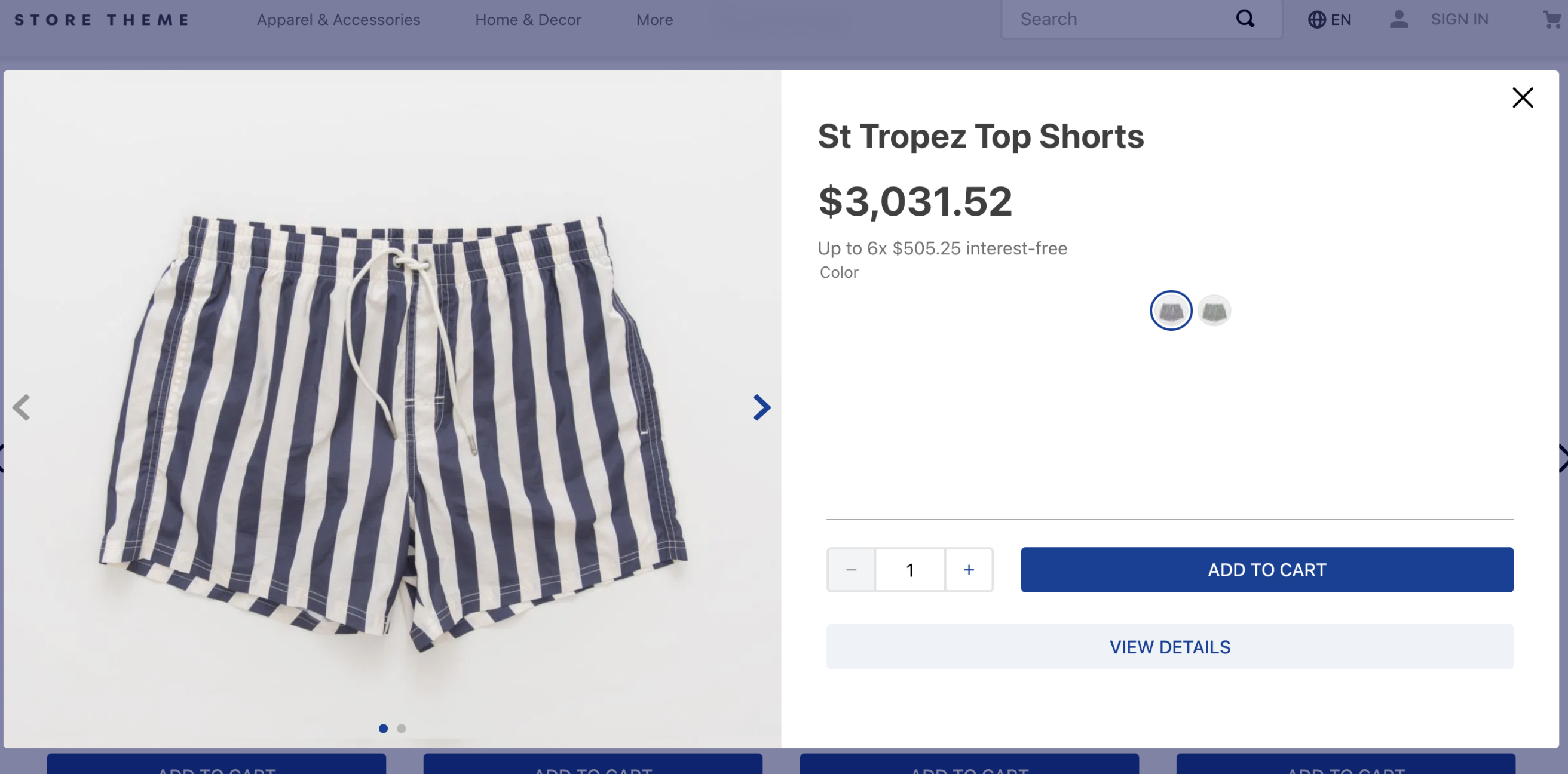Click the user account icon

coord(1399,20)
